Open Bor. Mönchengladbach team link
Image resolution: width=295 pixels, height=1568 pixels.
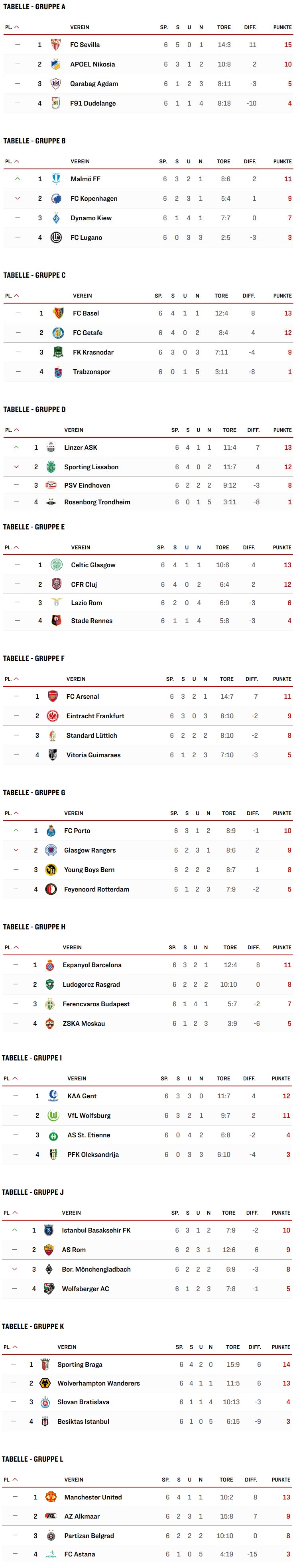(x=96, y=1269)
